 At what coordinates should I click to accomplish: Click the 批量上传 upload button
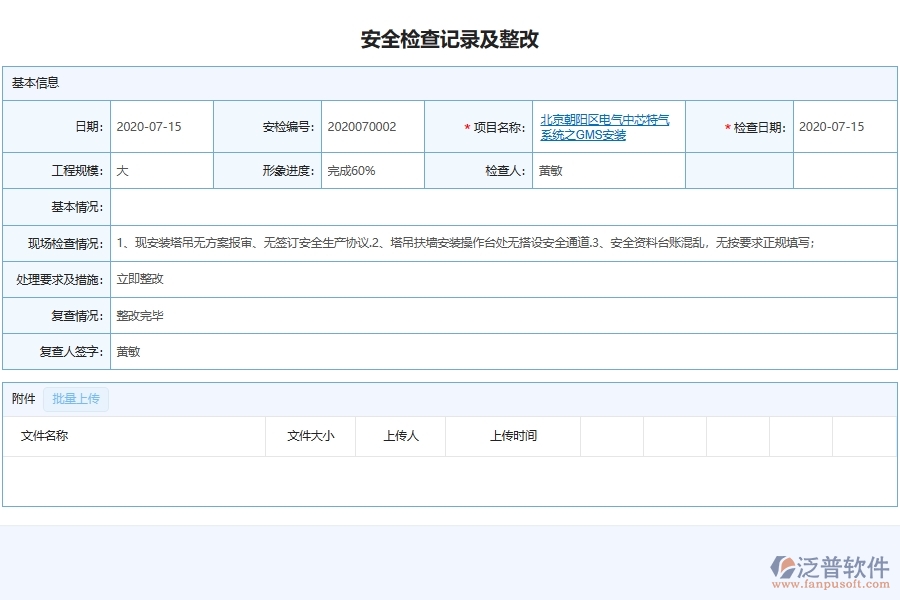[x=75, y=398]
